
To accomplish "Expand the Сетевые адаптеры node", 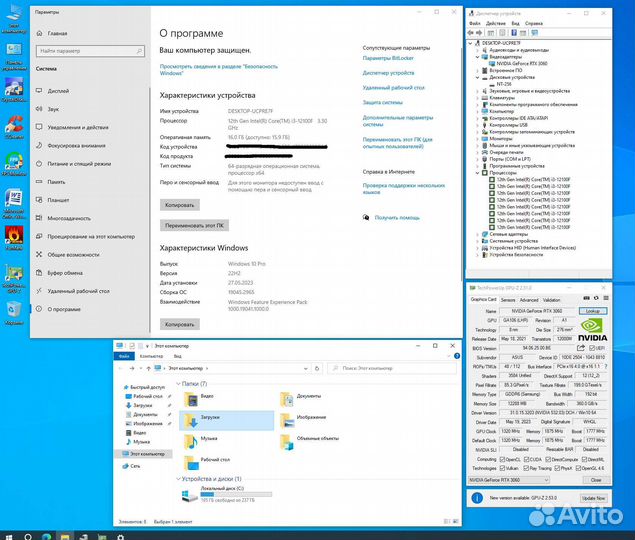I will click(x=477, y=234).
